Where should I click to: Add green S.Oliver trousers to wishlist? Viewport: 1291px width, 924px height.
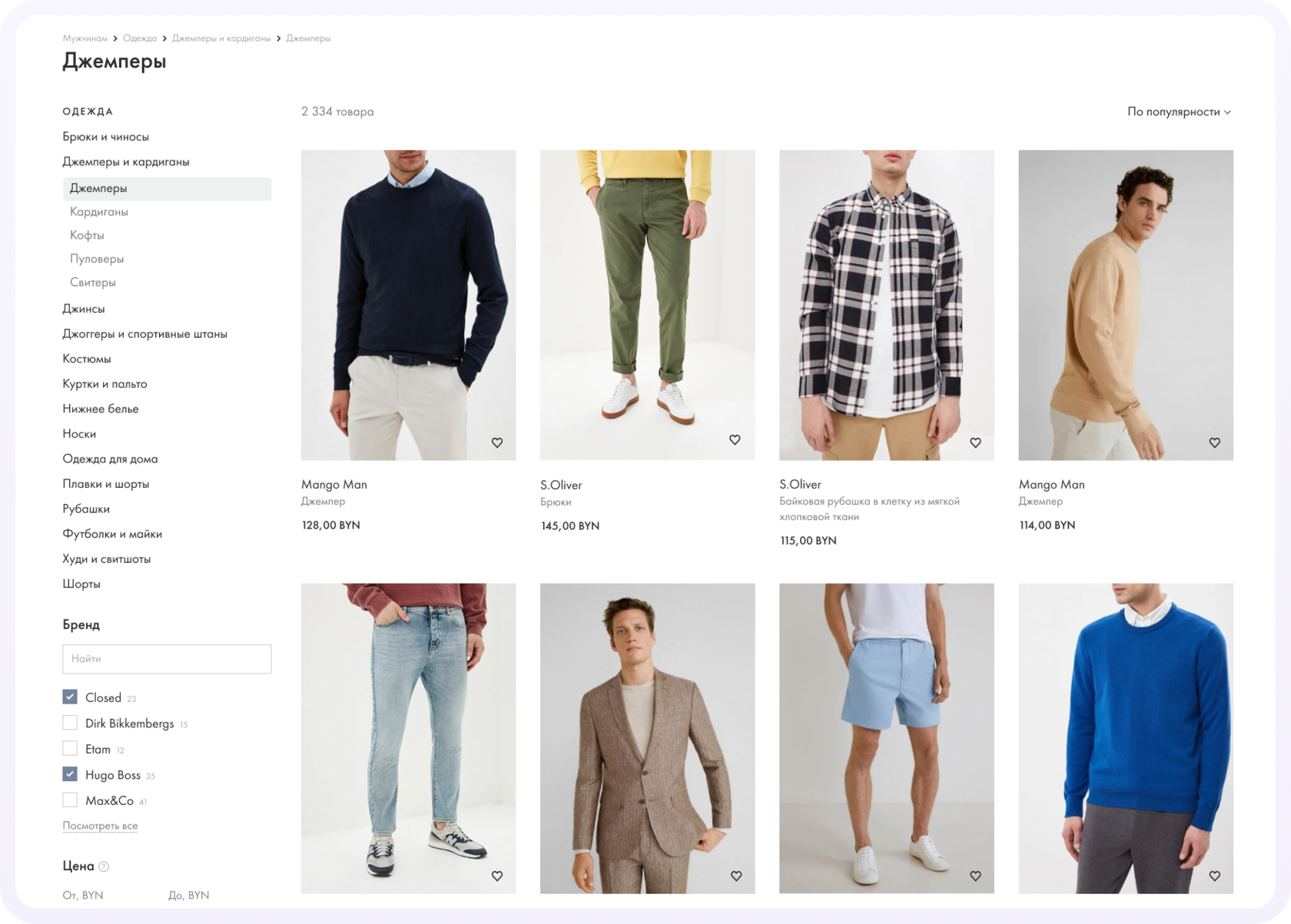tap(735, 440)
